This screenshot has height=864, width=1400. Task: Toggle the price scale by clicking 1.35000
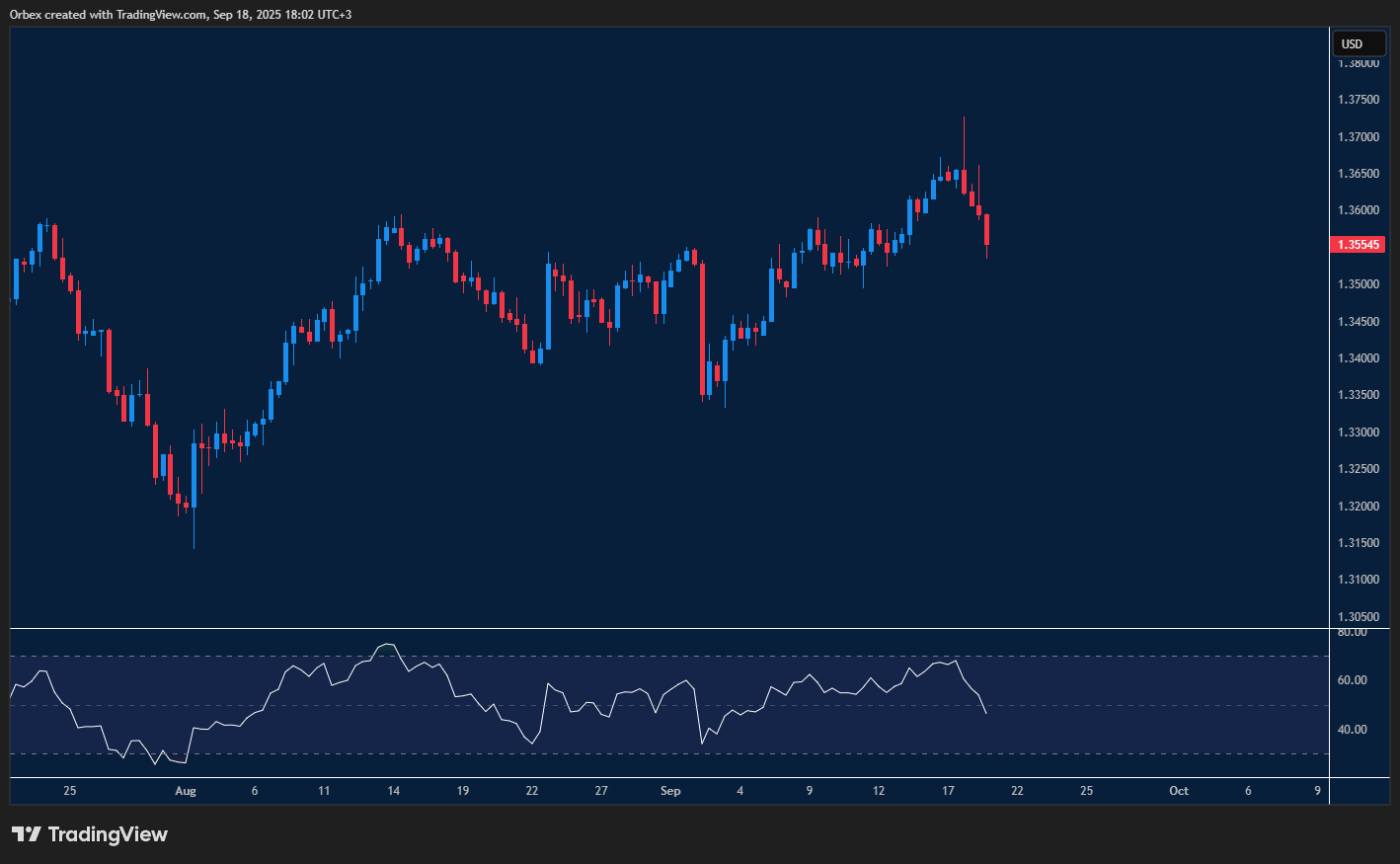[1358, 283]
